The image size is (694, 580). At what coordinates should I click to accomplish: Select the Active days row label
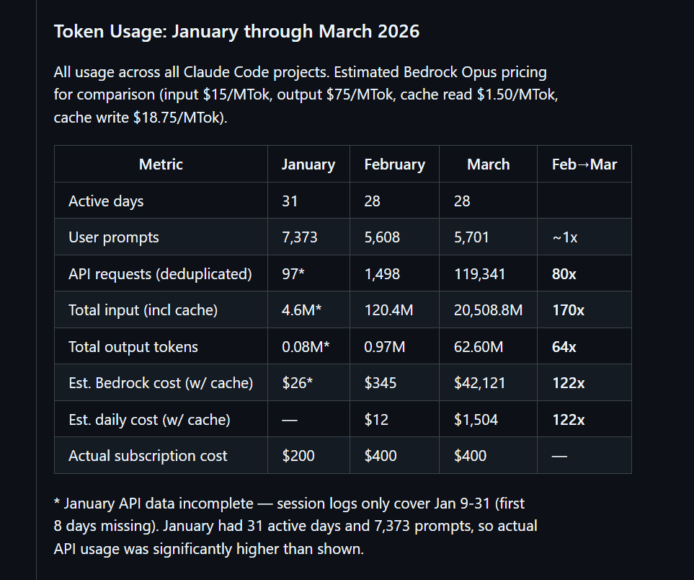click(106, 201)
